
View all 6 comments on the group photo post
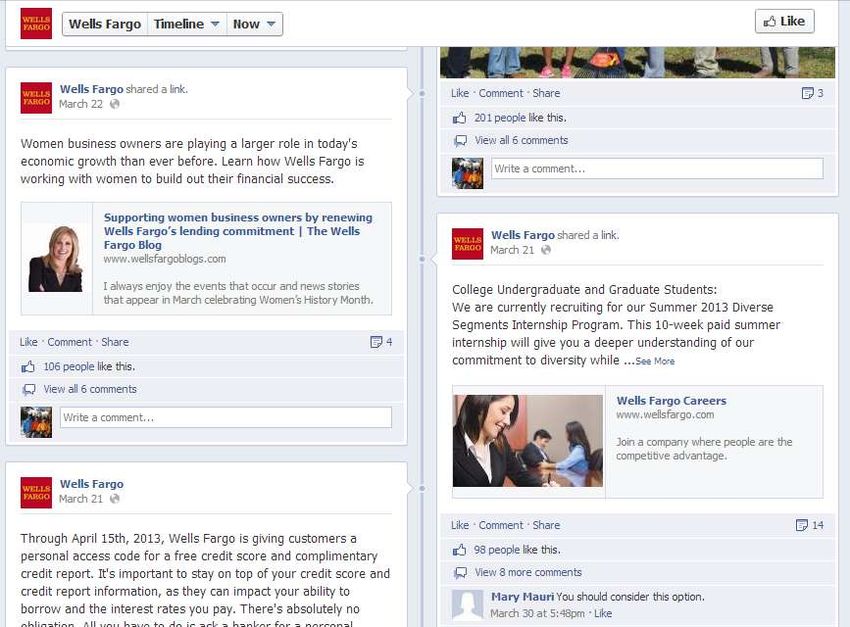pyautogui.click(x=521, y=140)
